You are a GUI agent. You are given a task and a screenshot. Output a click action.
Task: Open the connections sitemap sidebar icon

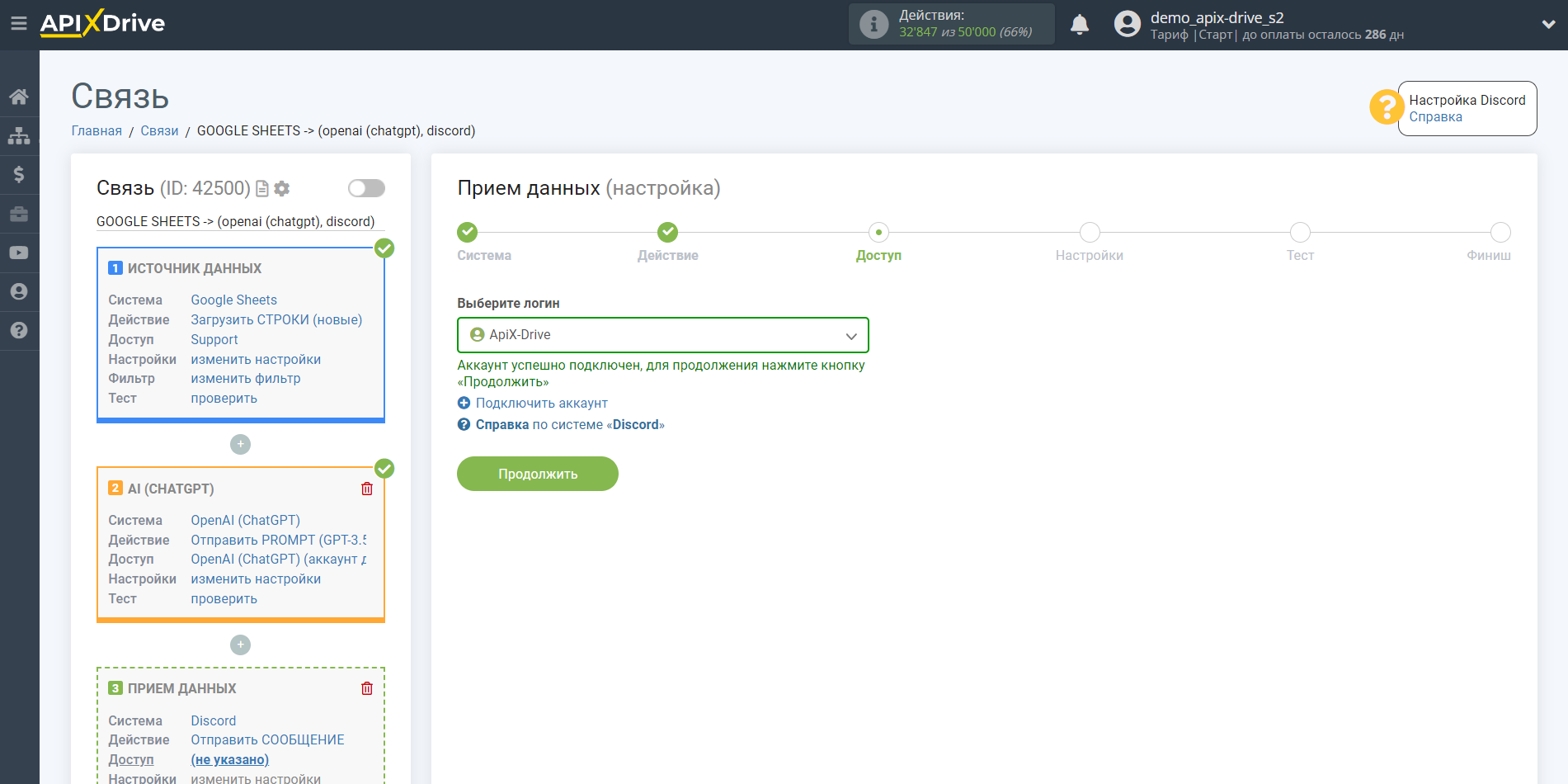point(19,135)
